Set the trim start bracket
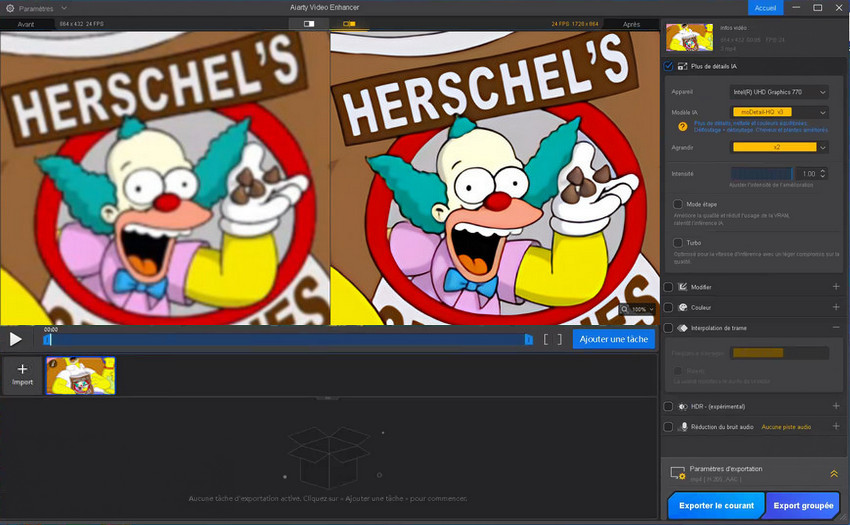This screenshot has height=525, width=850. (x=546, y=340)
